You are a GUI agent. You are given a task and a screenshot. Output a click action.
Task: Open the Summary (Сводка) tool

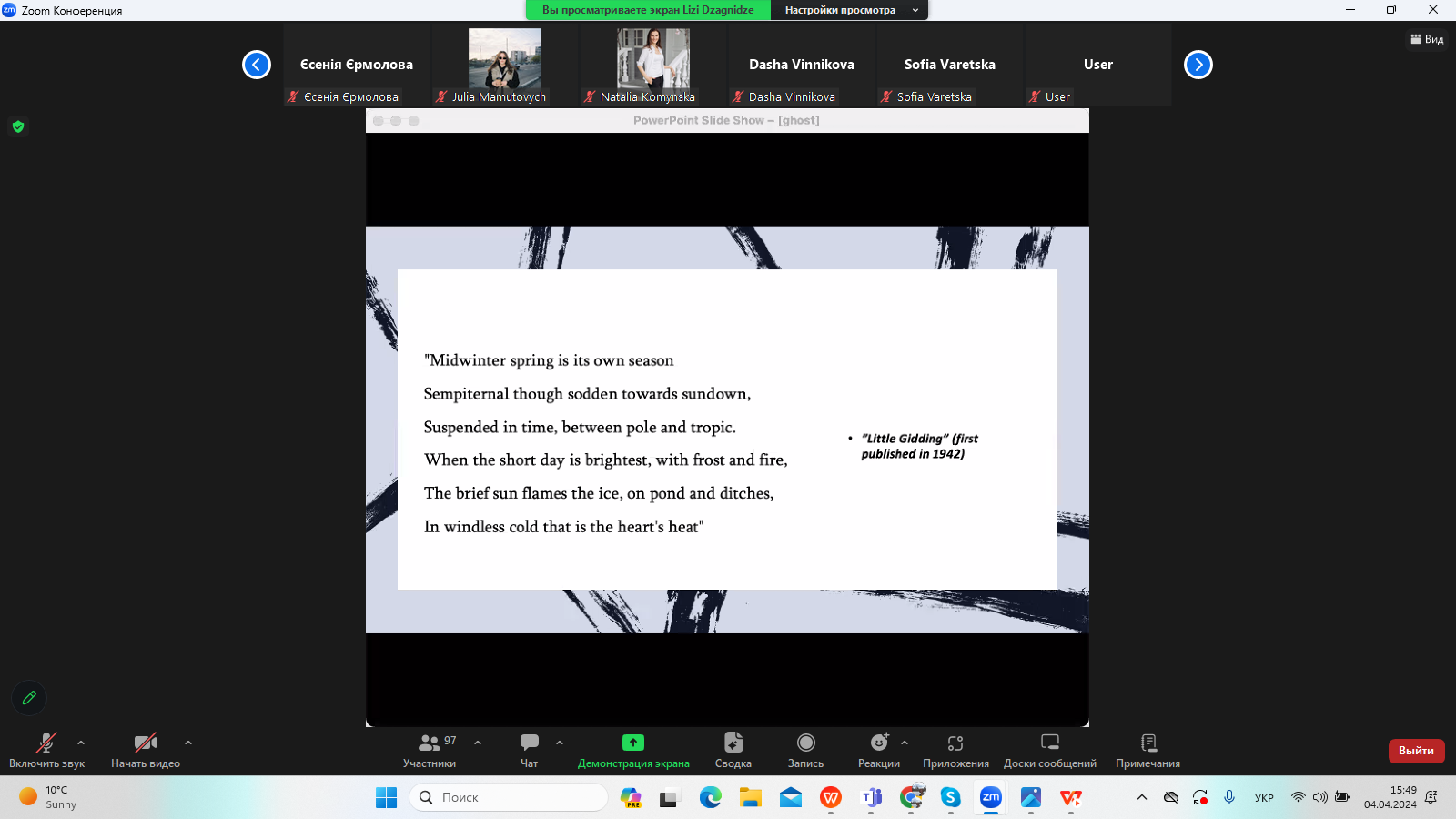click(733, 743)
